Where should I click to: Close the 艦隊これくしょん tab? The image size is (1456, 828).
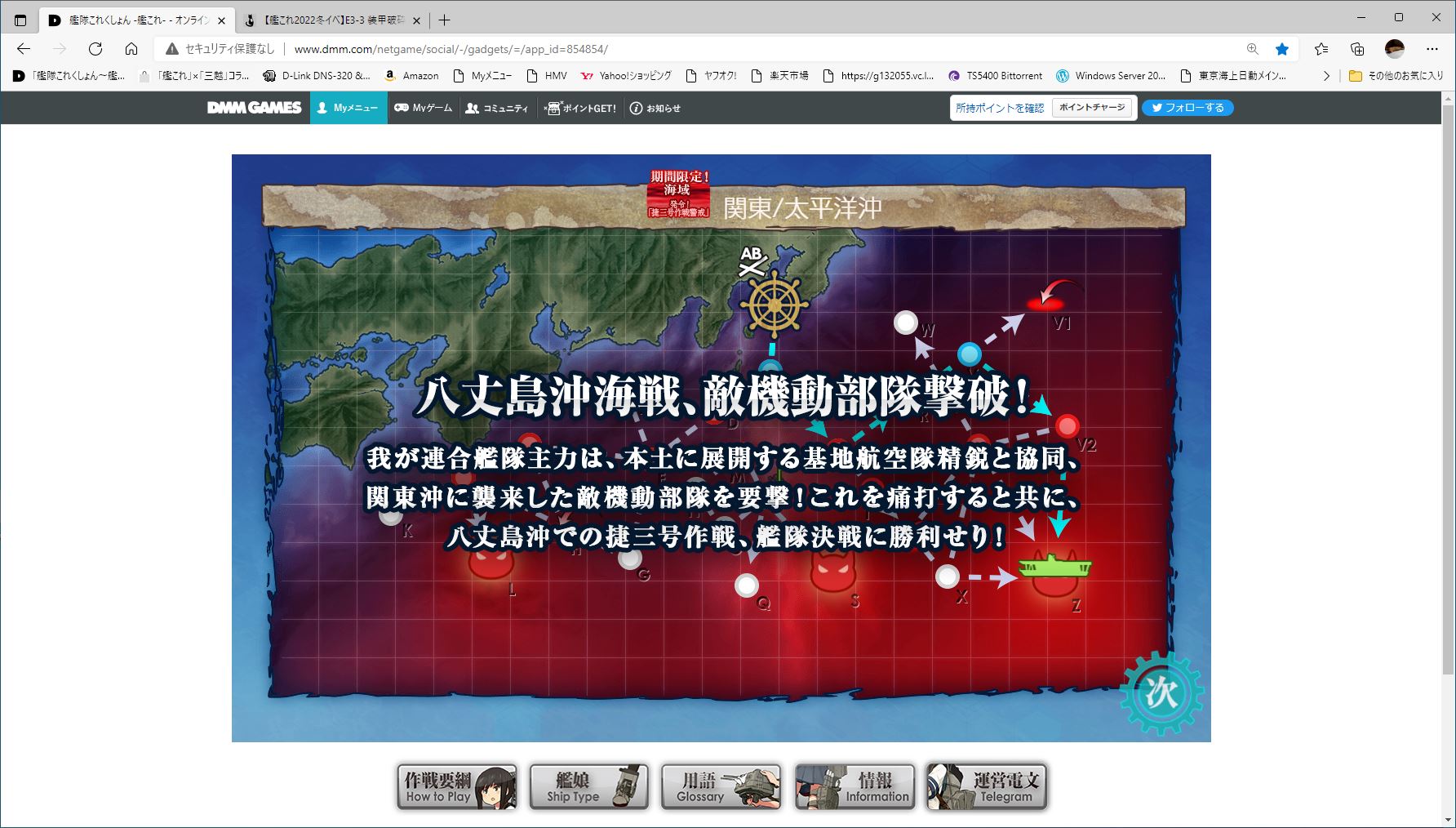[221, 20]
